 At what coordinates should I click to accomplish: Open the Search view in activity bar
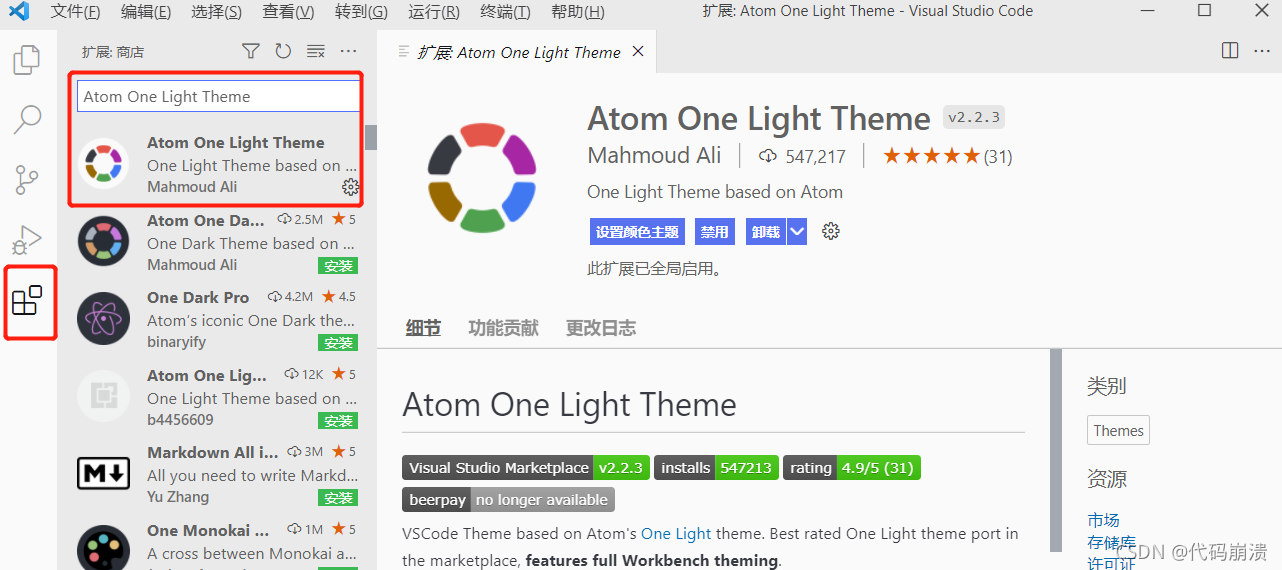26,120
